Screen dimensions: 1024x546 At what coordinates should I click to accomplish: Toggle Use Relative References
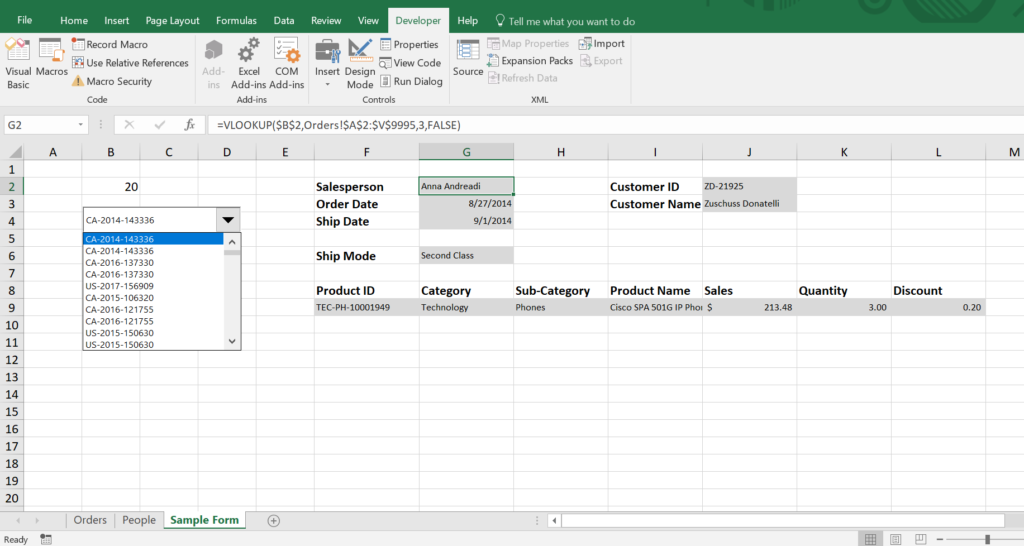pyautogui.click(x=130, y=63)
